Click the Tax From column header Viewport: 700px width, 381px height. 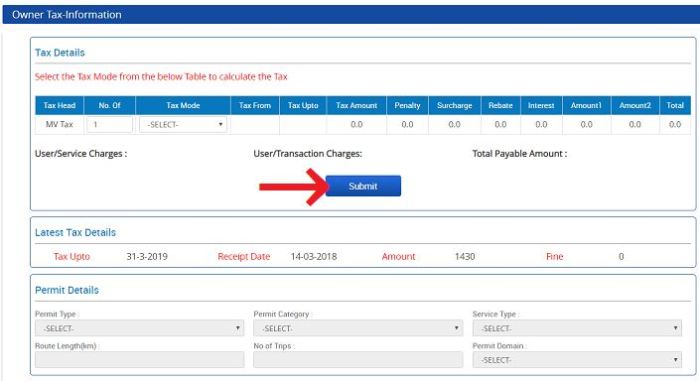click(x=255, y=105)
